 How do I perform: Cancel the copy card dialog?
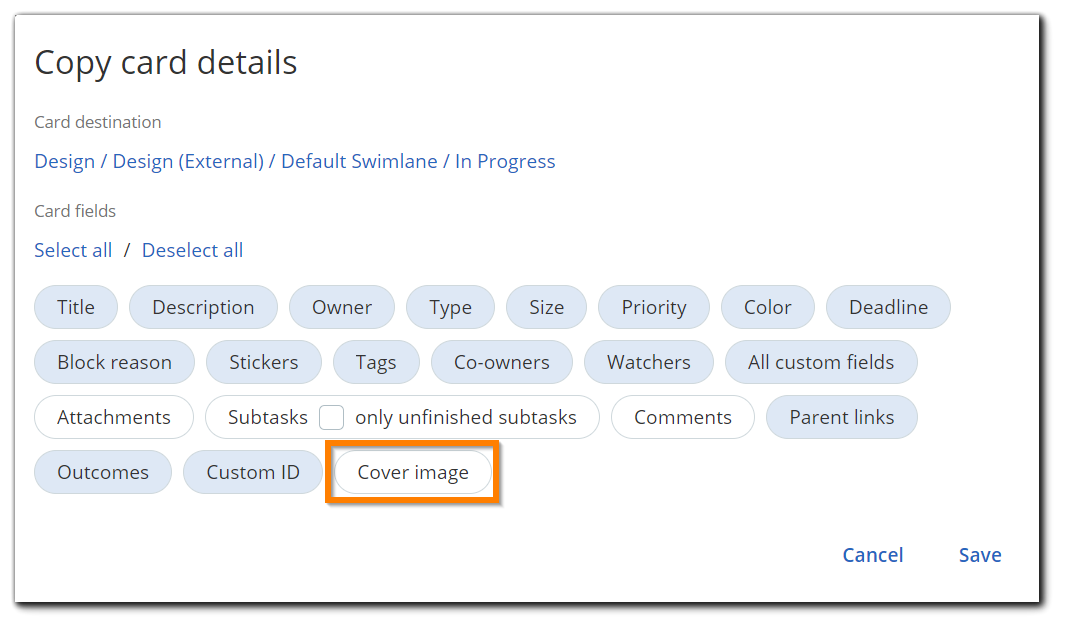pos(873,555)
